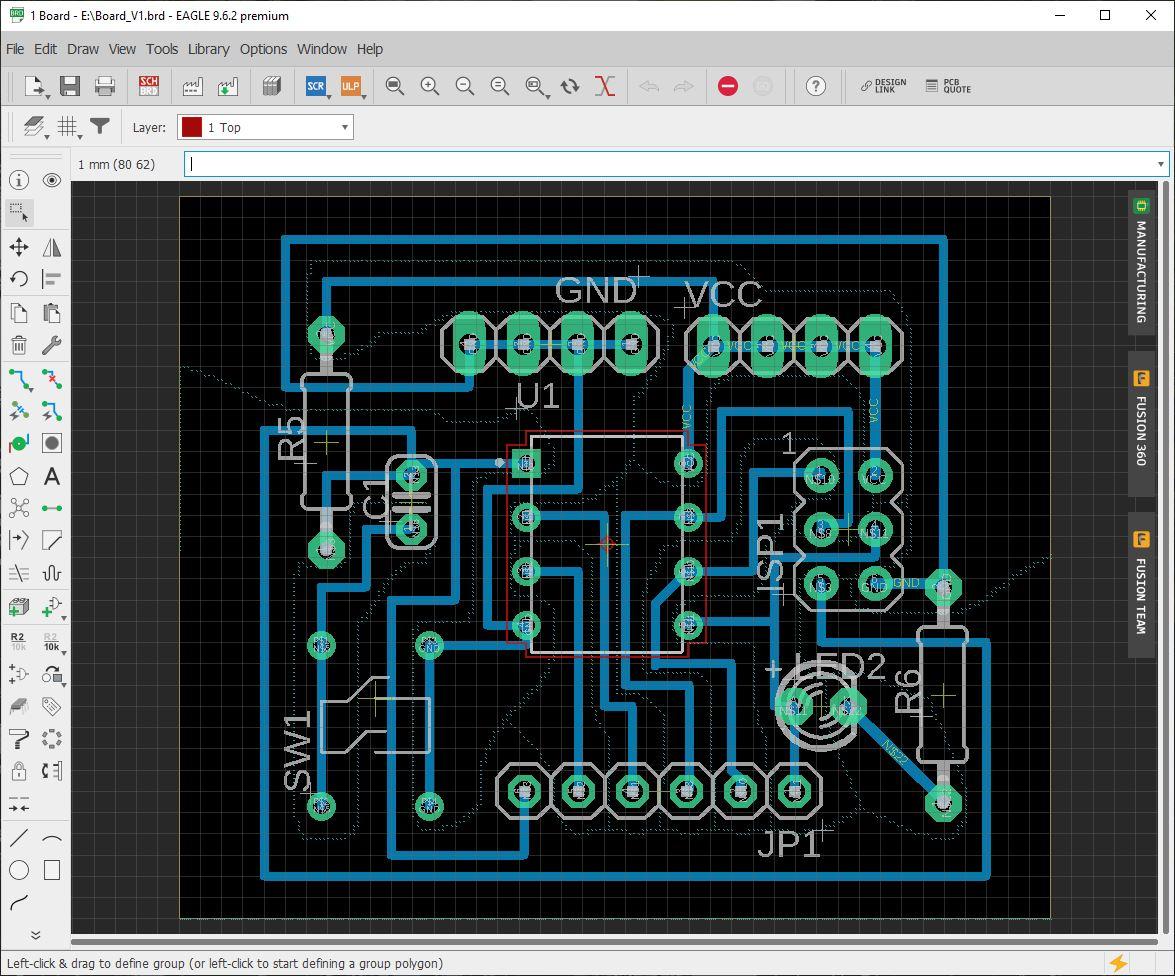The width and height of the screenshot is (1175, 976).
Task: Click the Zoom out magnifier
Action: 465,86
